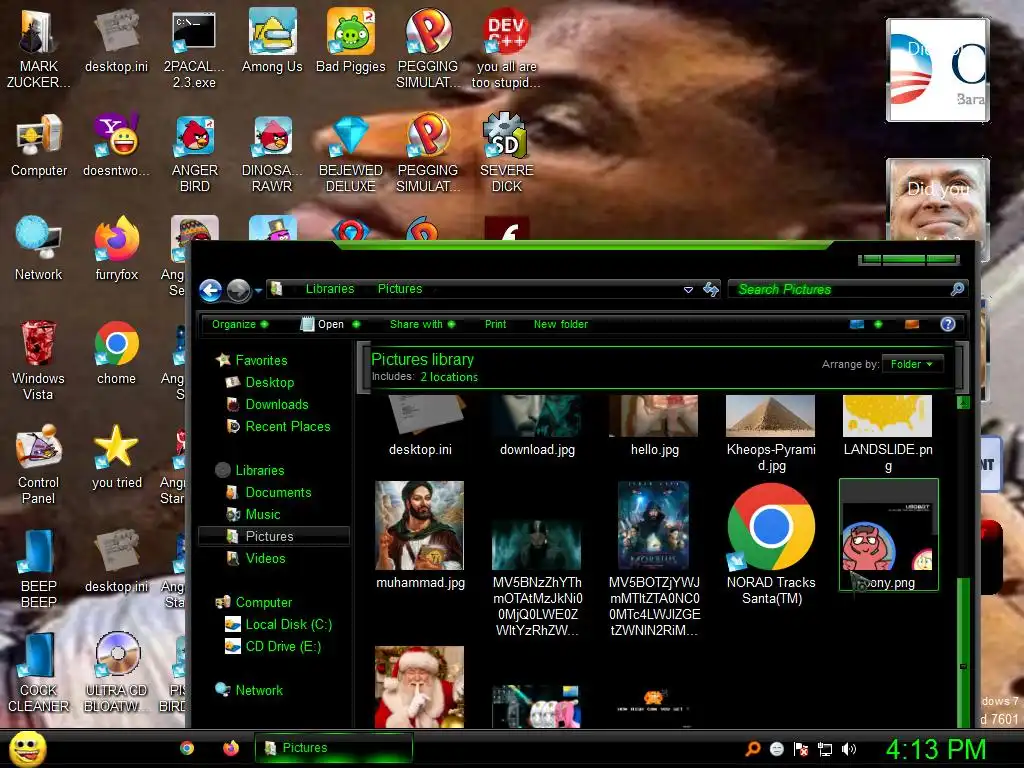Open the Network desktop icon
The height and width of the screenshot is (768, 1024).
point(39,249)
